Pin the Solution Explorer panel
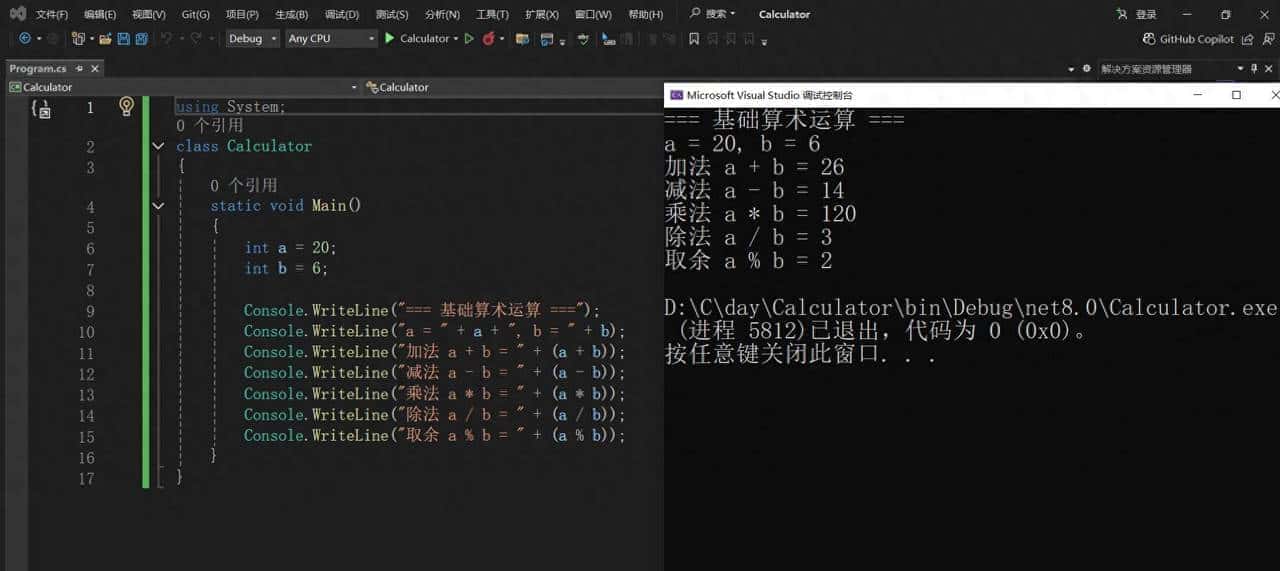 click(1254, 69)
